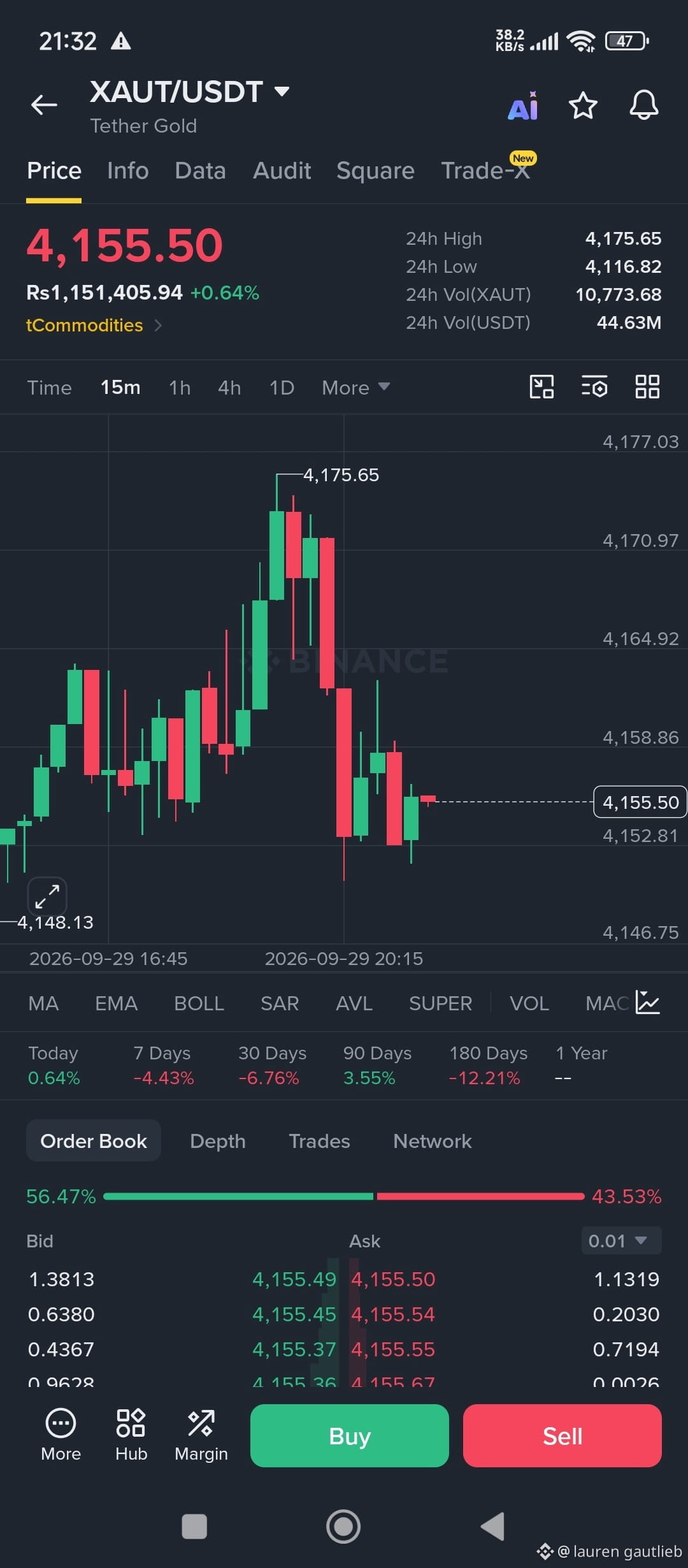Open the AI assistant icon
688x1568 pixels.
pos(523,106)
